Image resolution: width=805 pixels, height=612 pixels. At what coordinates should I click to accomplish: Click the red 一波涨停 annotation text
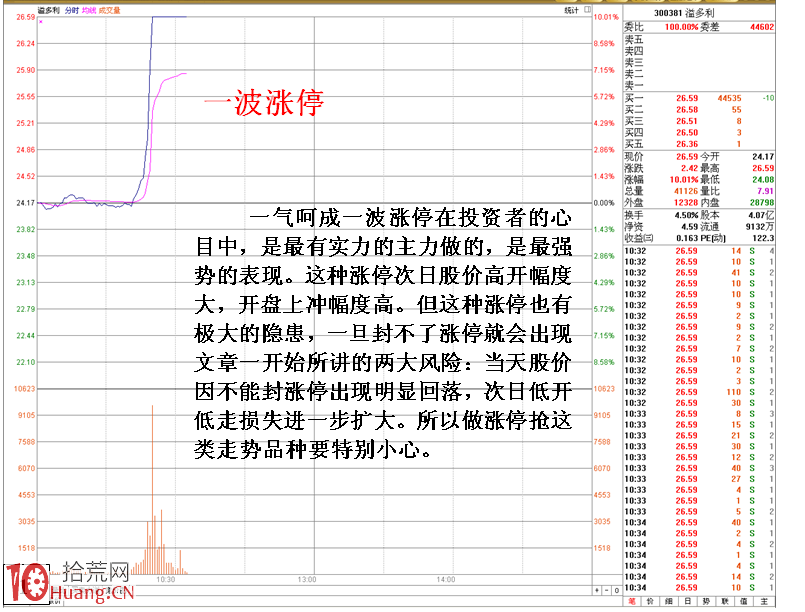pos(264,102)
